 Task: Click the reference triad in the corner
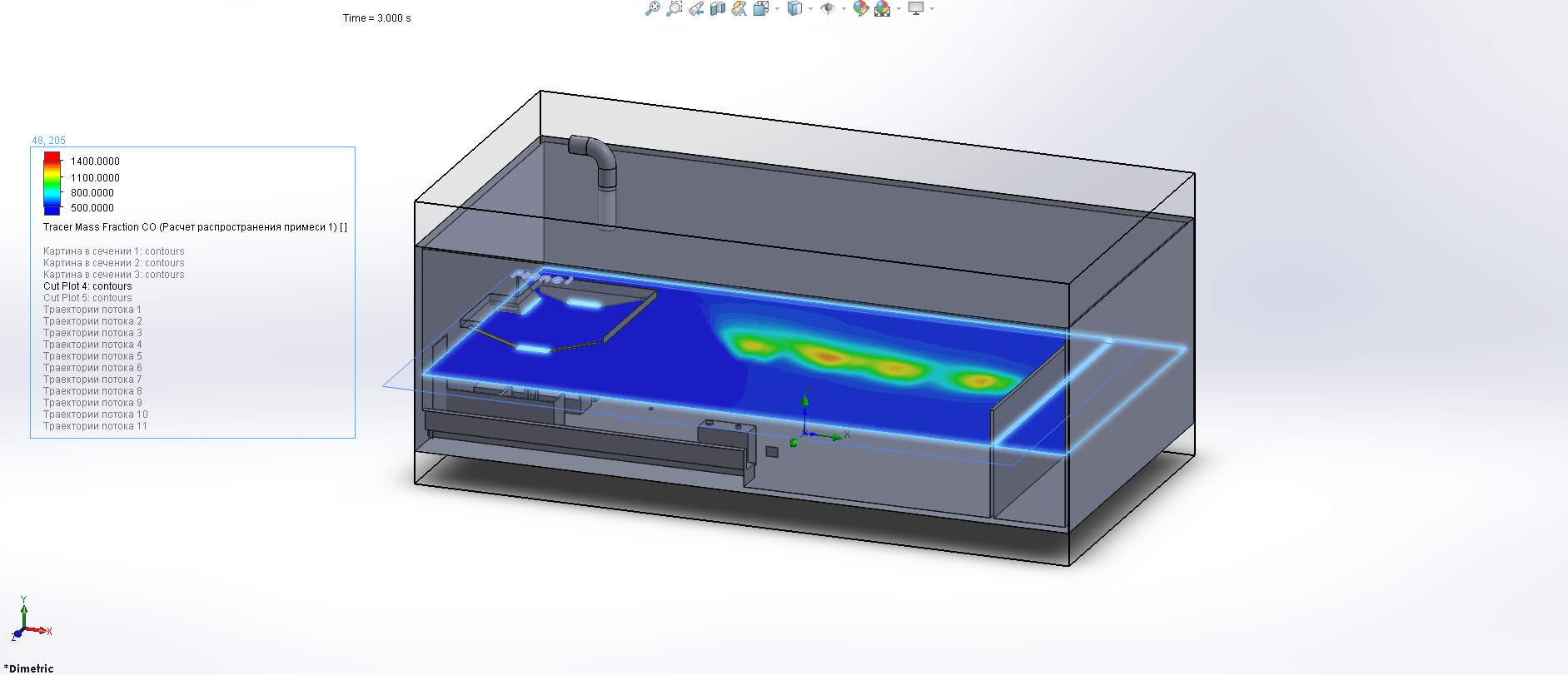coord(31,618)
